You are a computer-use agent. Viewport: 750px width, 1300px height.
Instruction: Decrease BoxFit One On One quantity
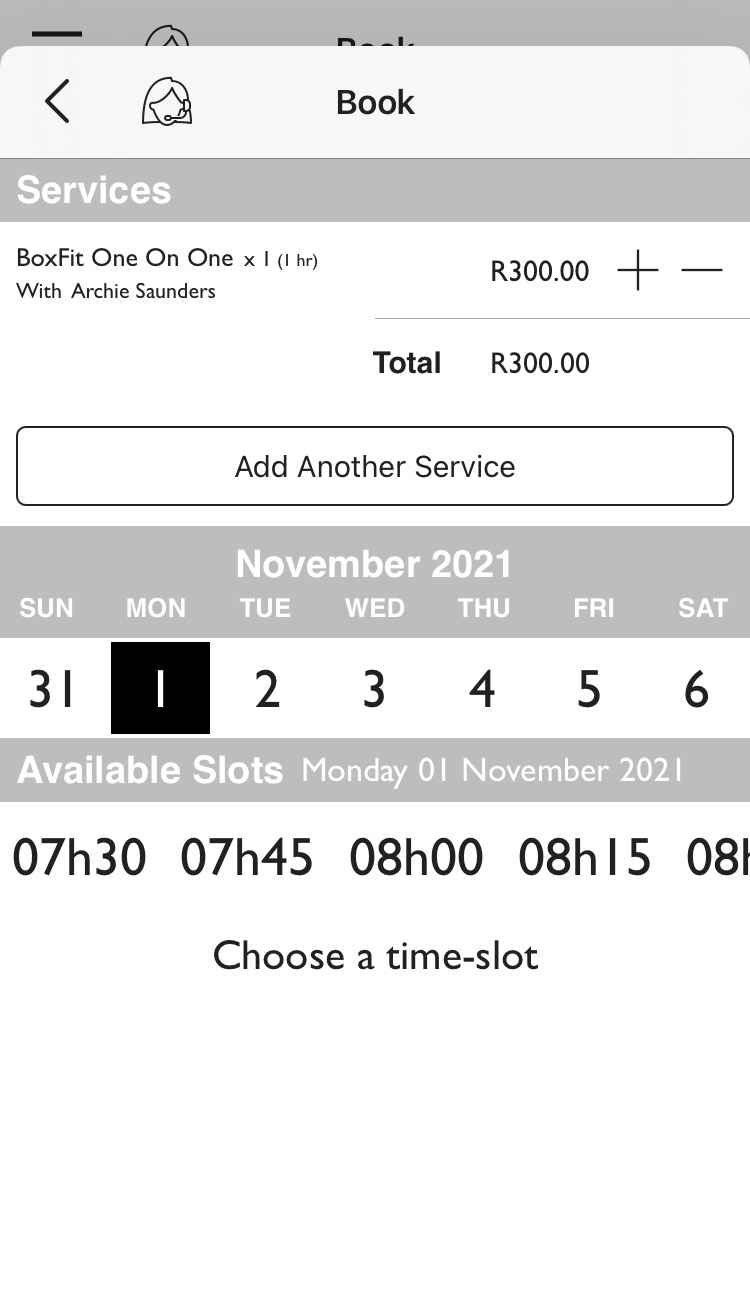702,271
